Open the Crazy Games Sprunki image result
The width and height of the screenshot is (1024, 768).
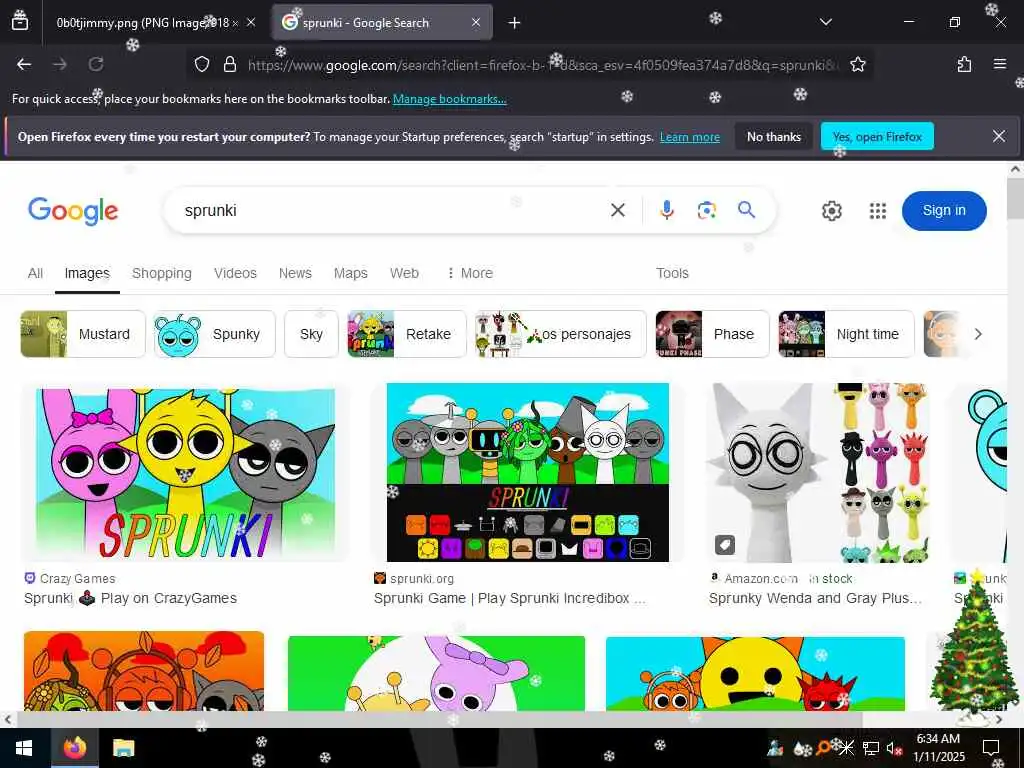point(185,472)
